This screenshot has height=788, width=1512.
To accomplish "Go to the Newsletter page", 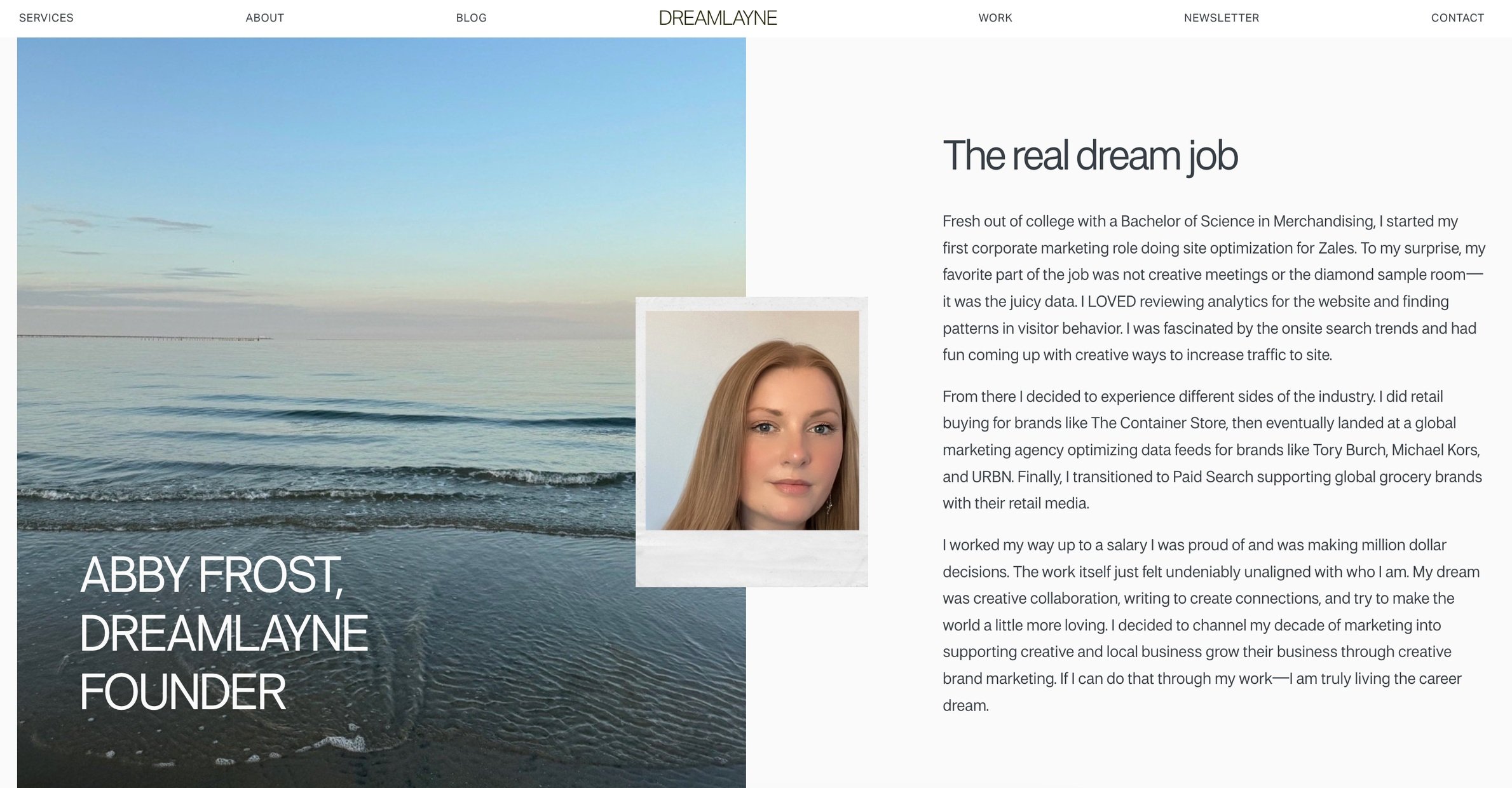I will (x=1222, y=18).
